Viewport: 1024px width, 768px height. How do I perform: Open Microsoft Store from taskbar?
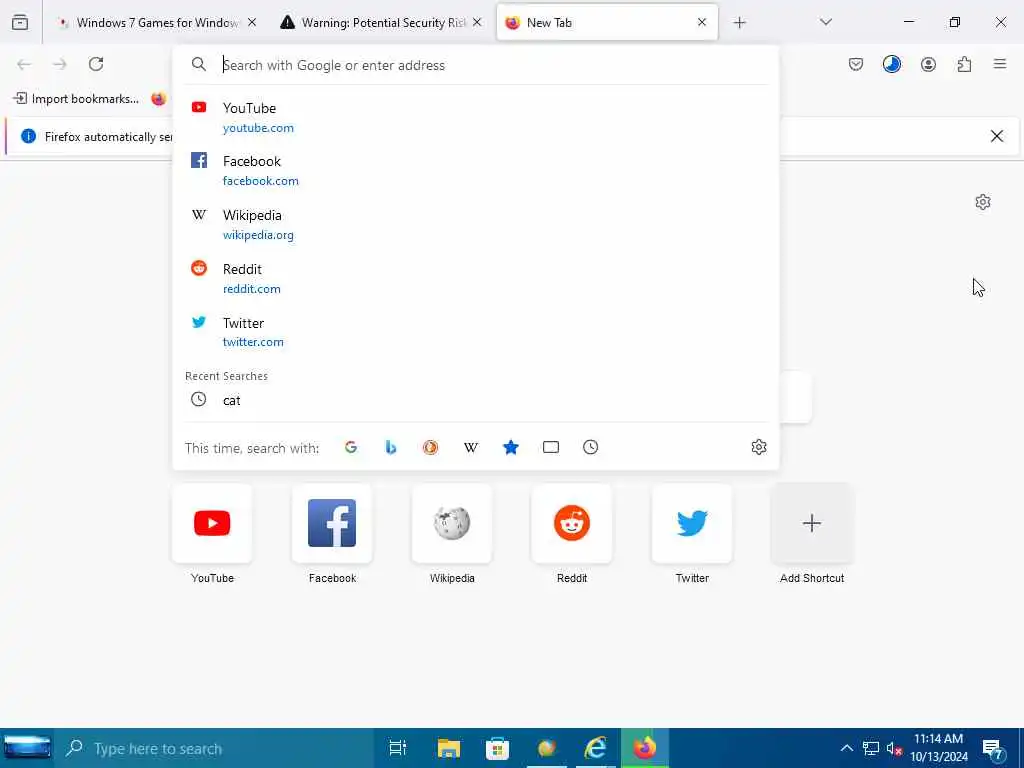click(497, 748)
